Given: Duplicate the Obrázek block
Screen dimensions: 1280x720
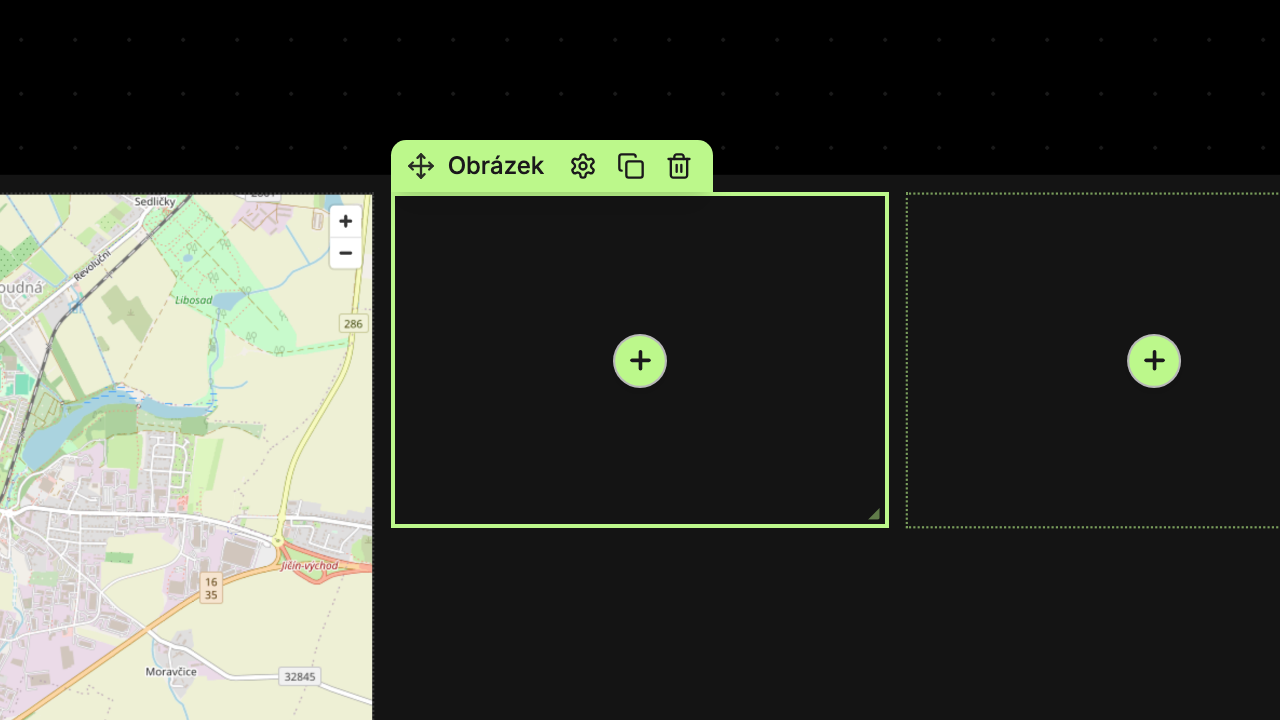Looking at the screenshot, I should click(x=631, y=166).
